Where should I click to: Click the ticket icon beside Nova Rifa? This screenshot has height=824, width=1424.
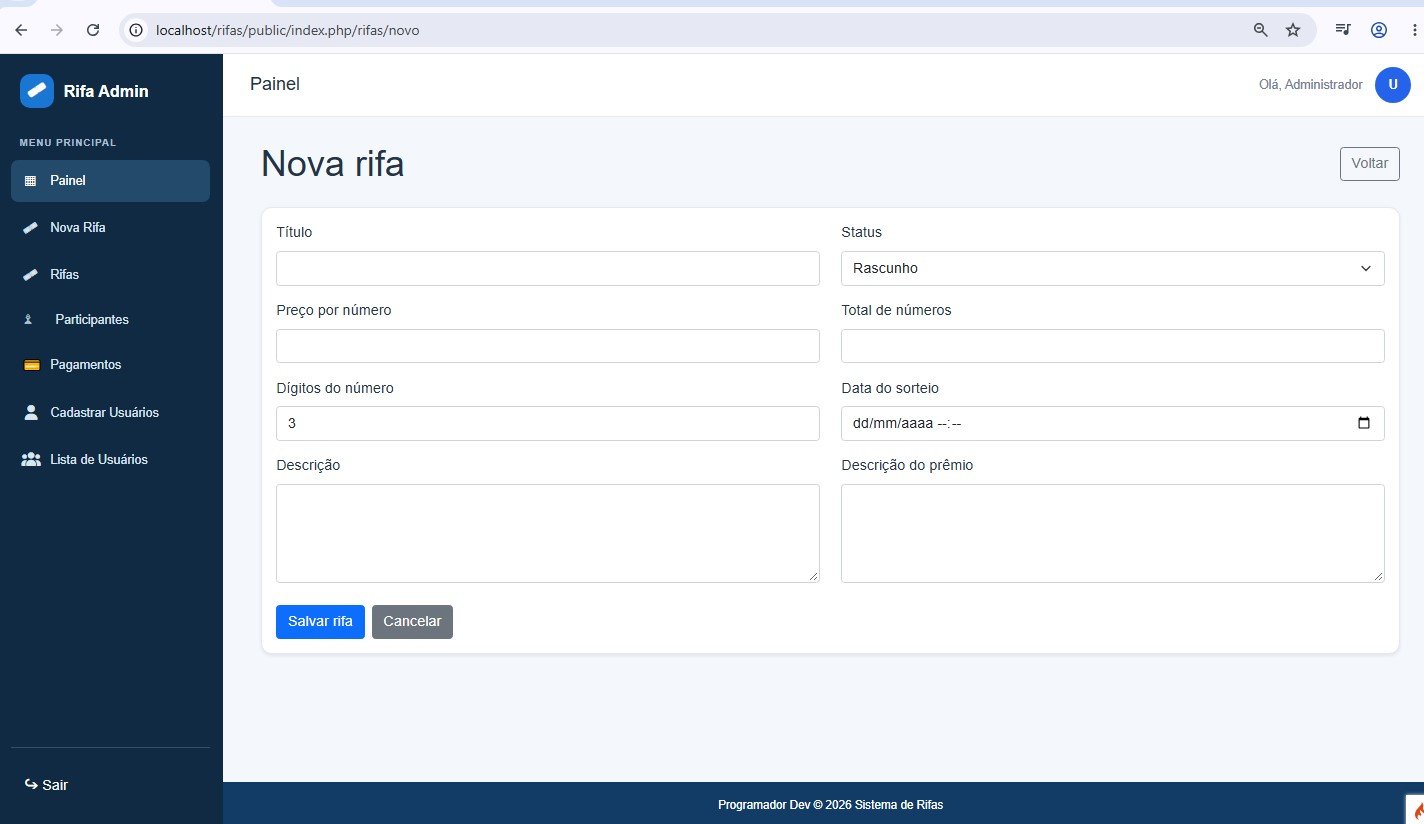click(30, 228)
